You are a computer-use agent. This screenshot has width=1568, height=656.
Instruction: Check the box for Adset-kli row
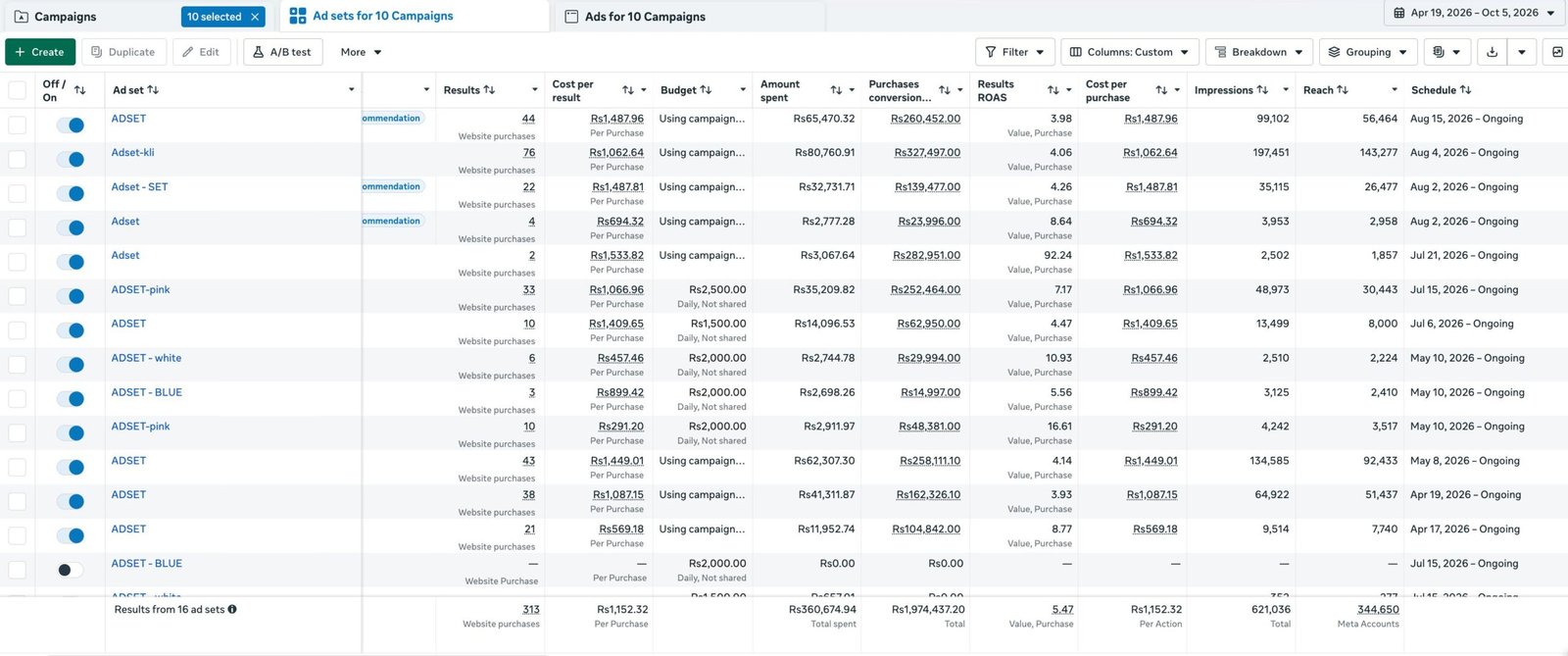coord(17,159)
